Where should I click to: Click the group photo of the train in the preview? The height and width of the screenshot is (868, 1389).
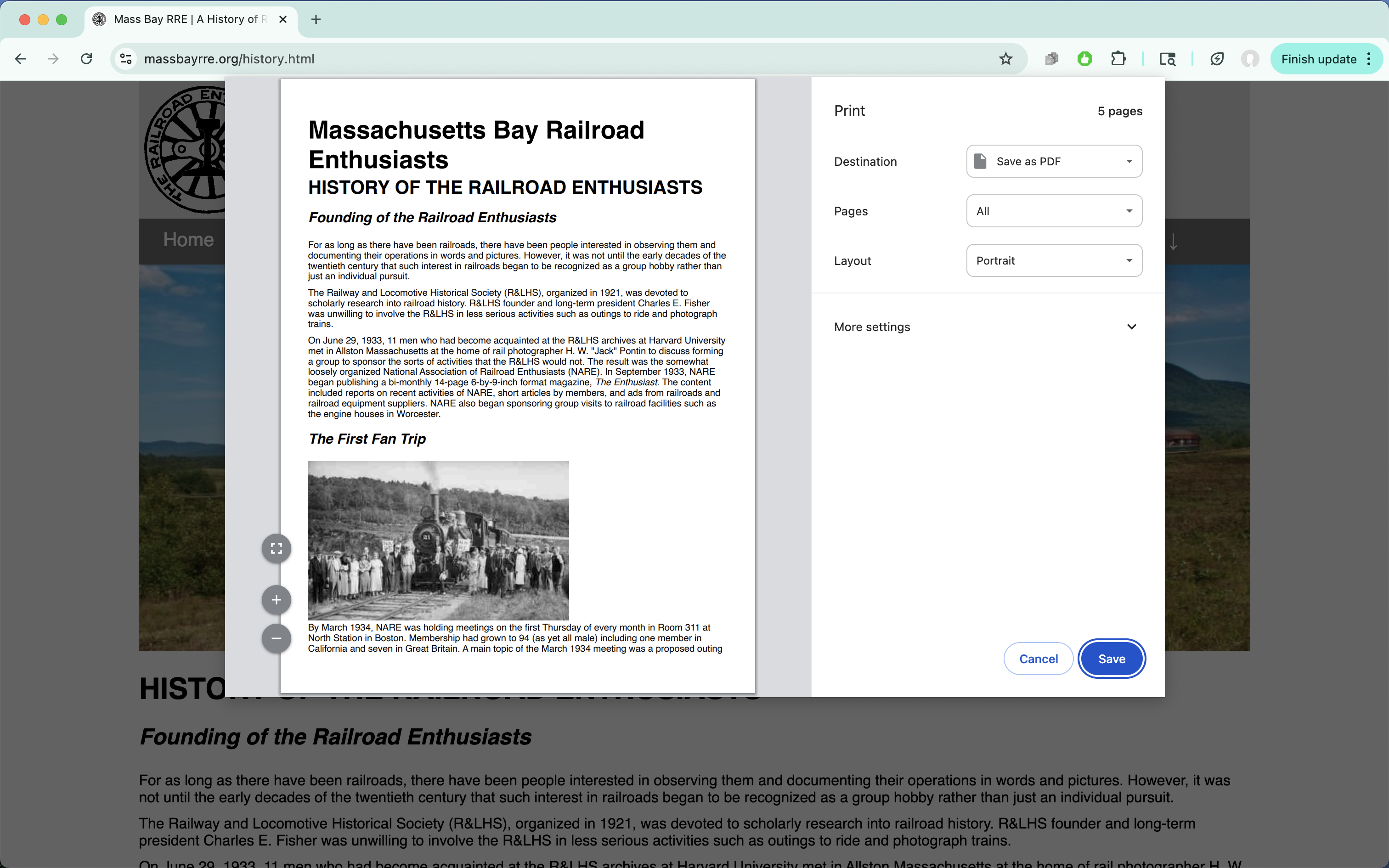[438, 540]
